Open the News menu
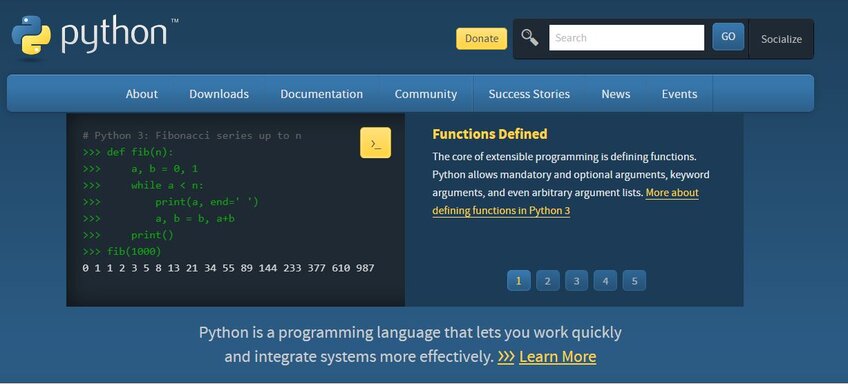 pyautogui.click(x=615, y=94)
